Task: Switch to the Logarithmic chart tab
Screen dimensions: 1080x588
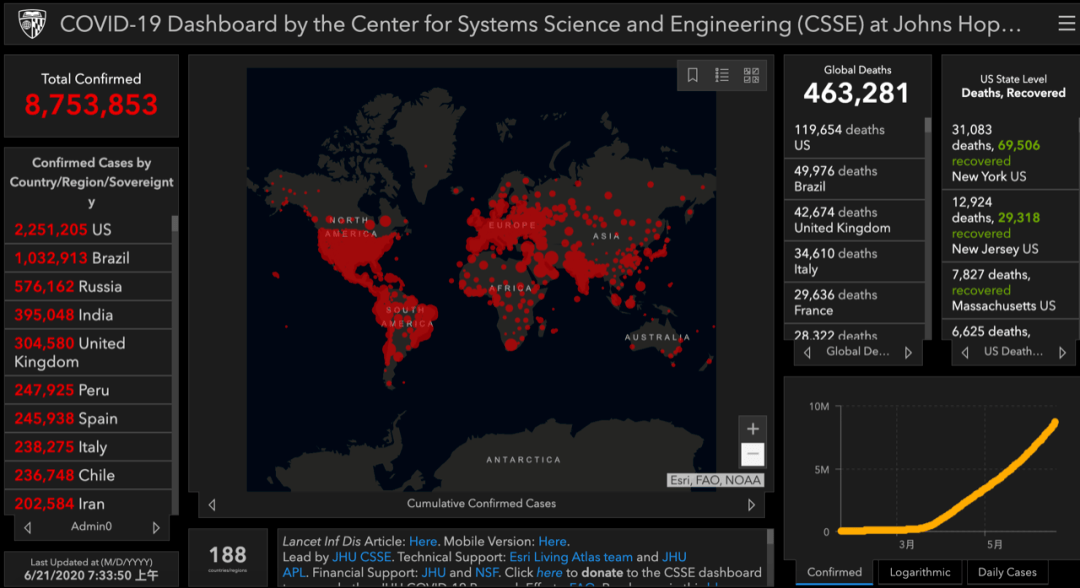Action: [920, 572]
